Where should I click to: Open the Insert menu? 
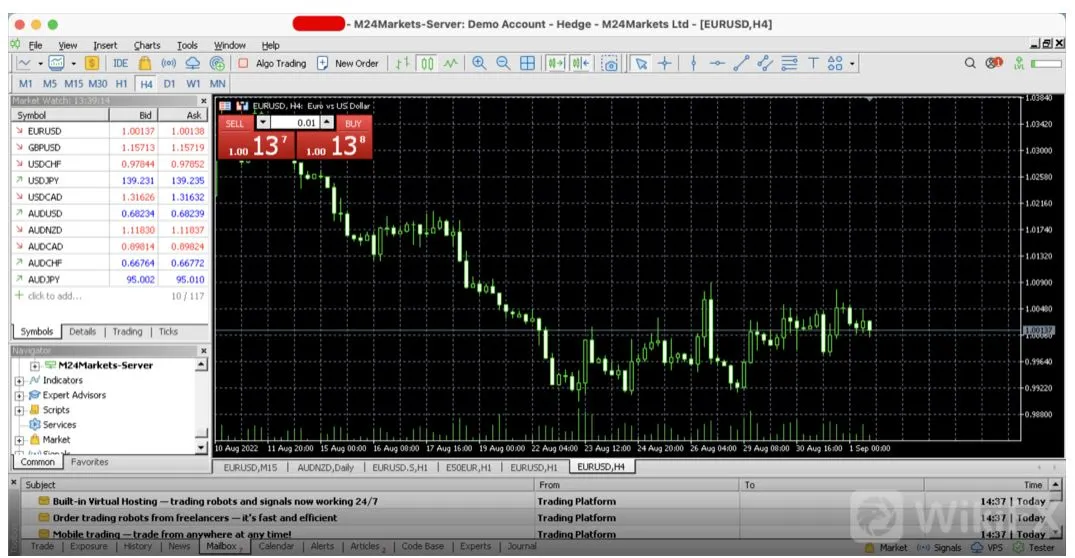coord(105,45)
